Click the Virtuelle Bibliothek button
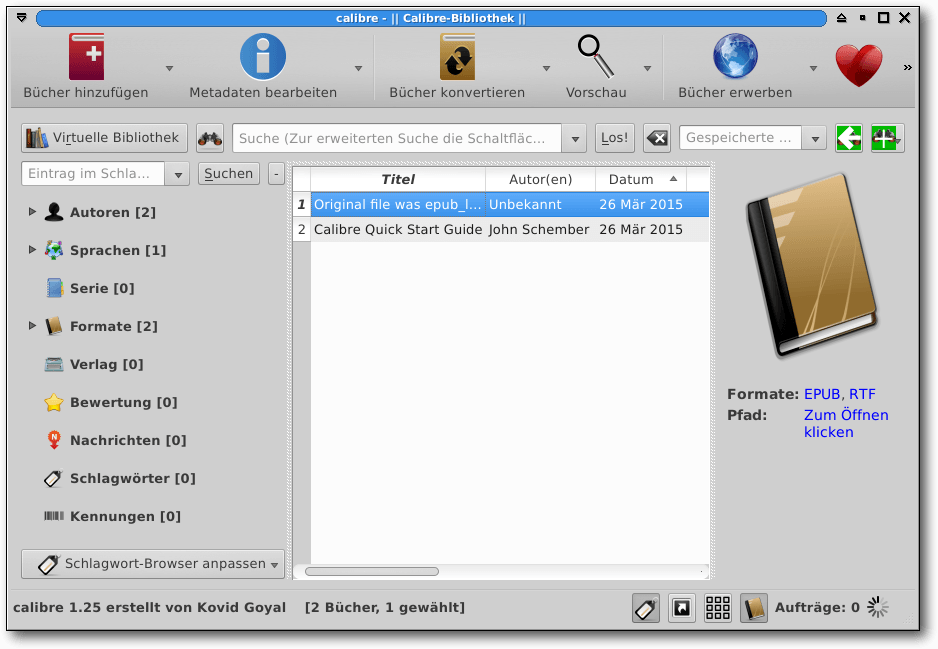Image resolution: width=938 pixels, height=649 pixels. pyautogui.click(x=105, y=138)
